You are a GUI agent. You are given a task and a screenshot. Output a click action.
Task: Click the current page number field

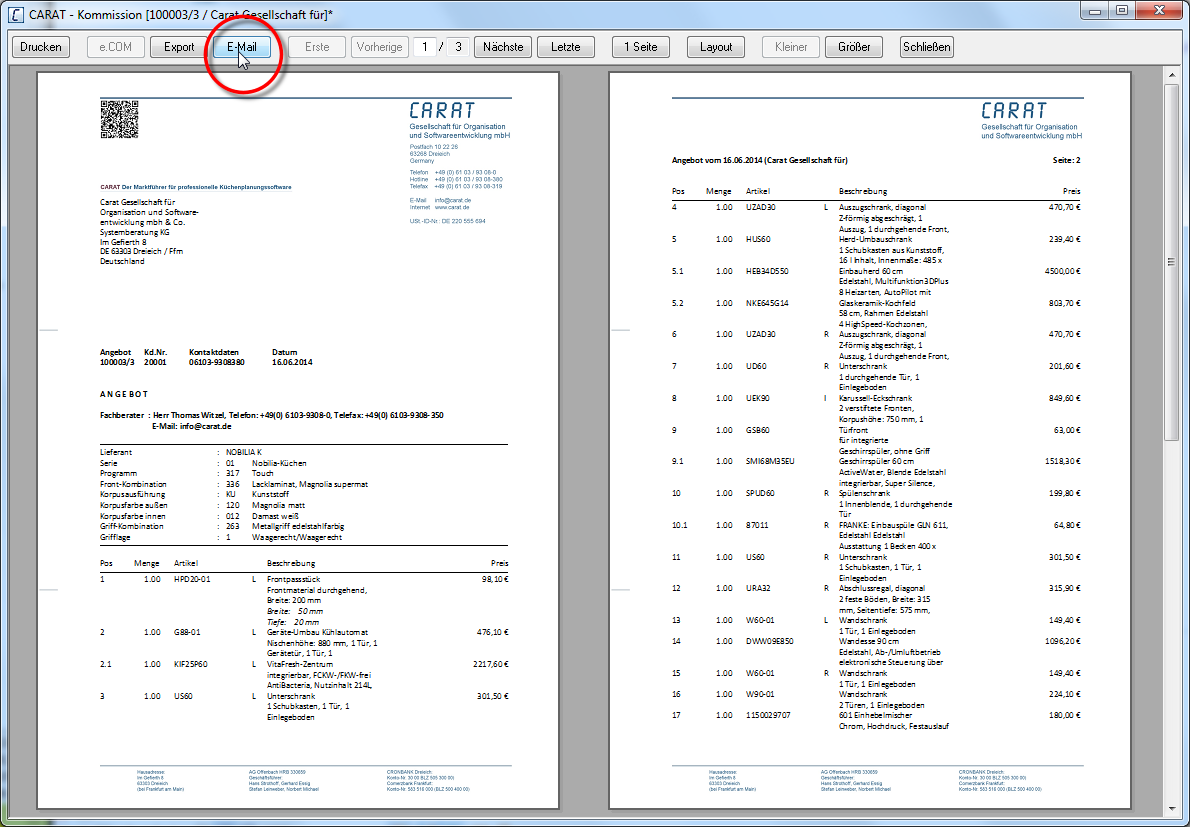(426, 47)
